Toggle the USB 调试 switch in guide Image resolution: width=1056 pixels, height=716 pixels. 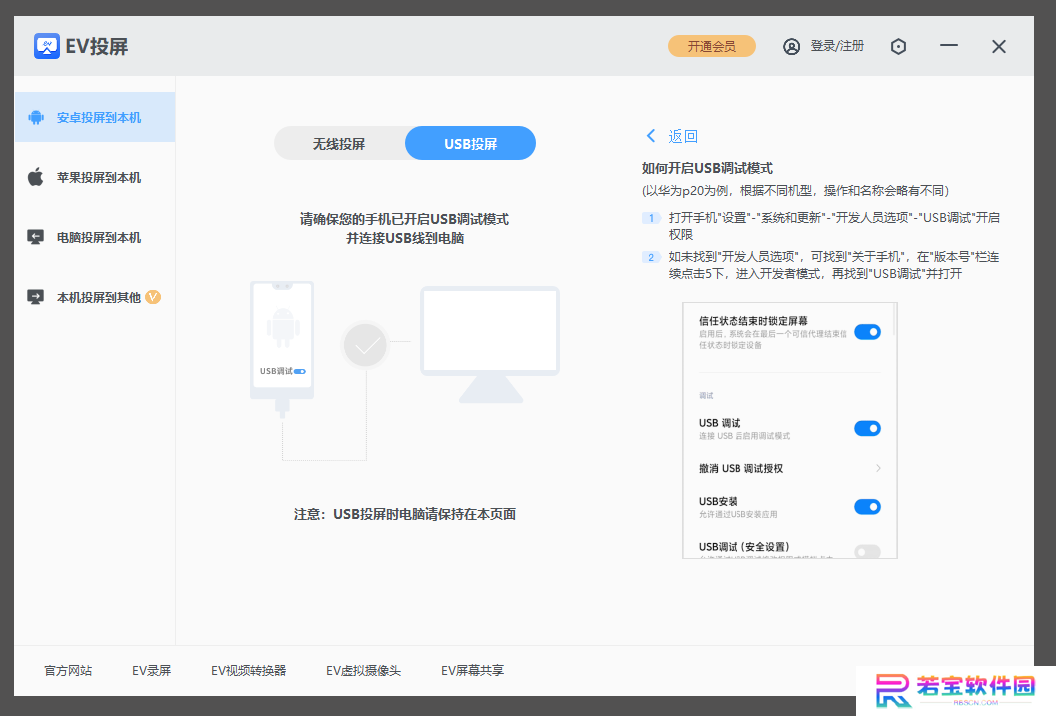click(867, 428)
